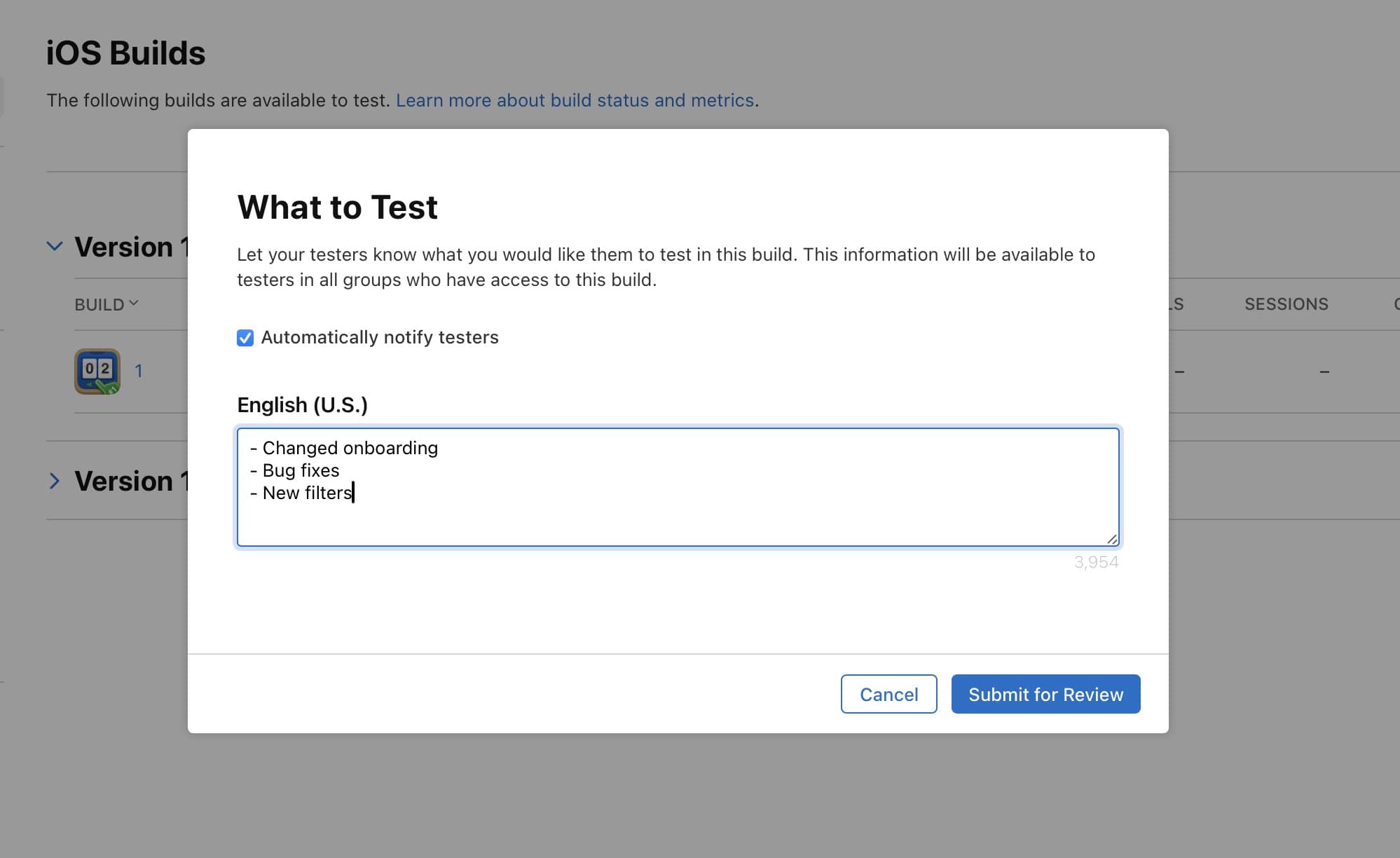Click Submit for Review button
This screenshot has width=1400, height=858.
click(1045, 694)
